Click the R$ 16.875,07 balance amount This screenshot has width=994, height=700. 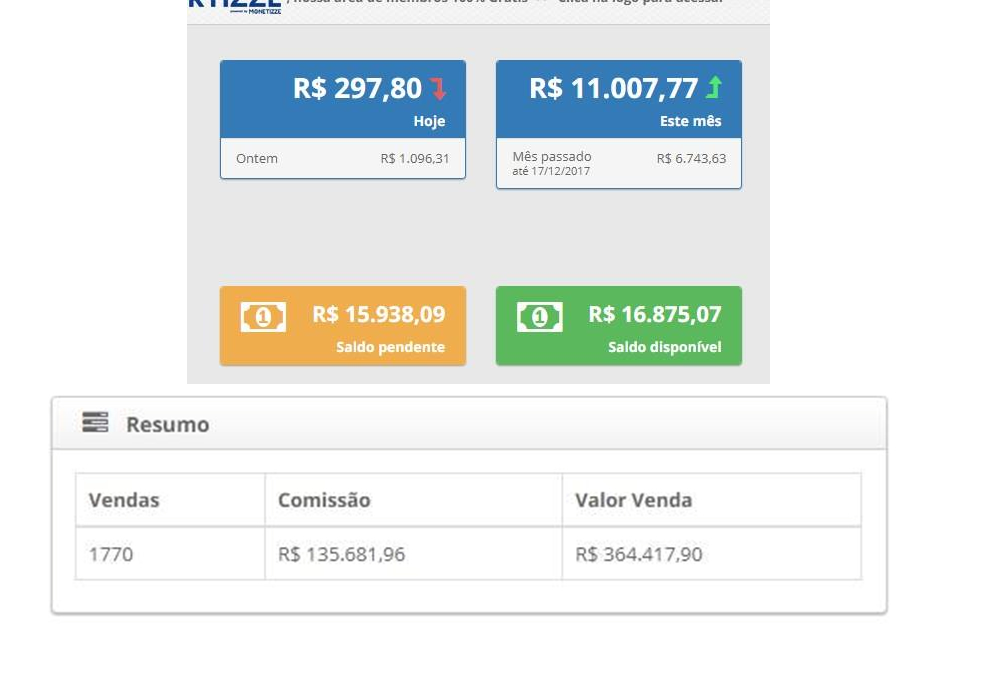click(x=655, y=314)
